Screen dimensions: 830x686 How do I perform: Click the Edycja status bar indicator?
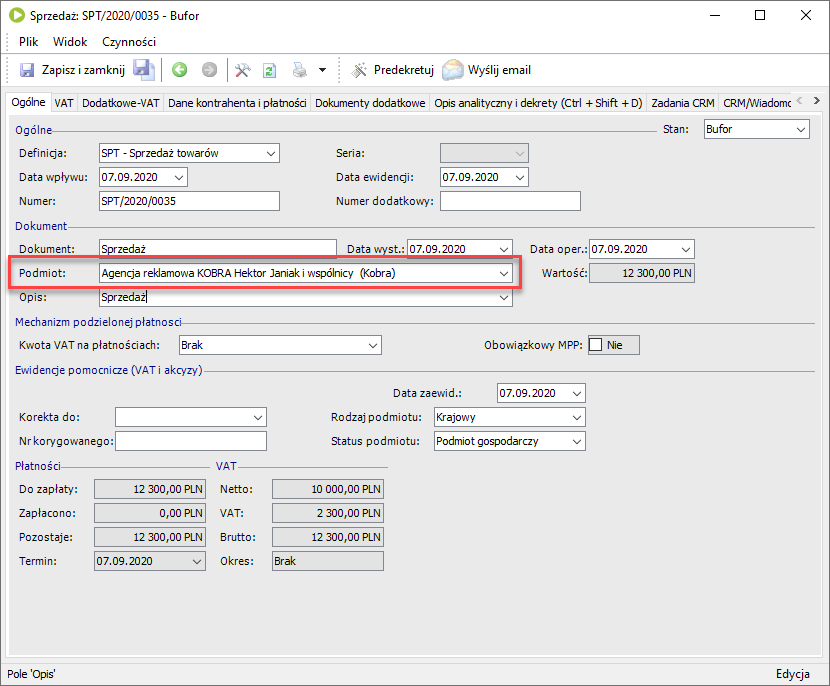tap(792, 674)
